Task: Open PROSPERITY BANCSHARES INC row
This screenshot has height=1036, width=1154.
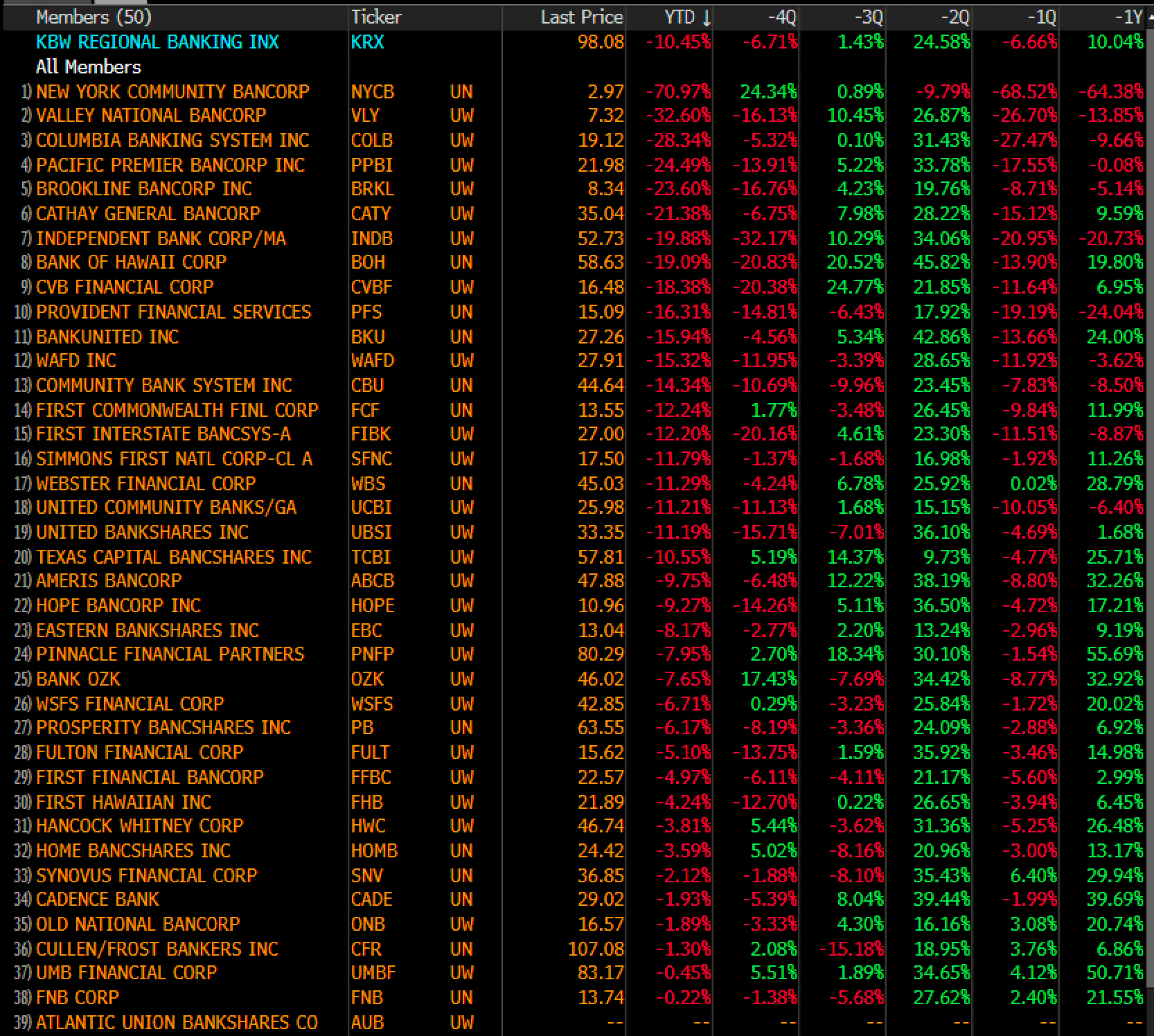Action: point(575,728)
